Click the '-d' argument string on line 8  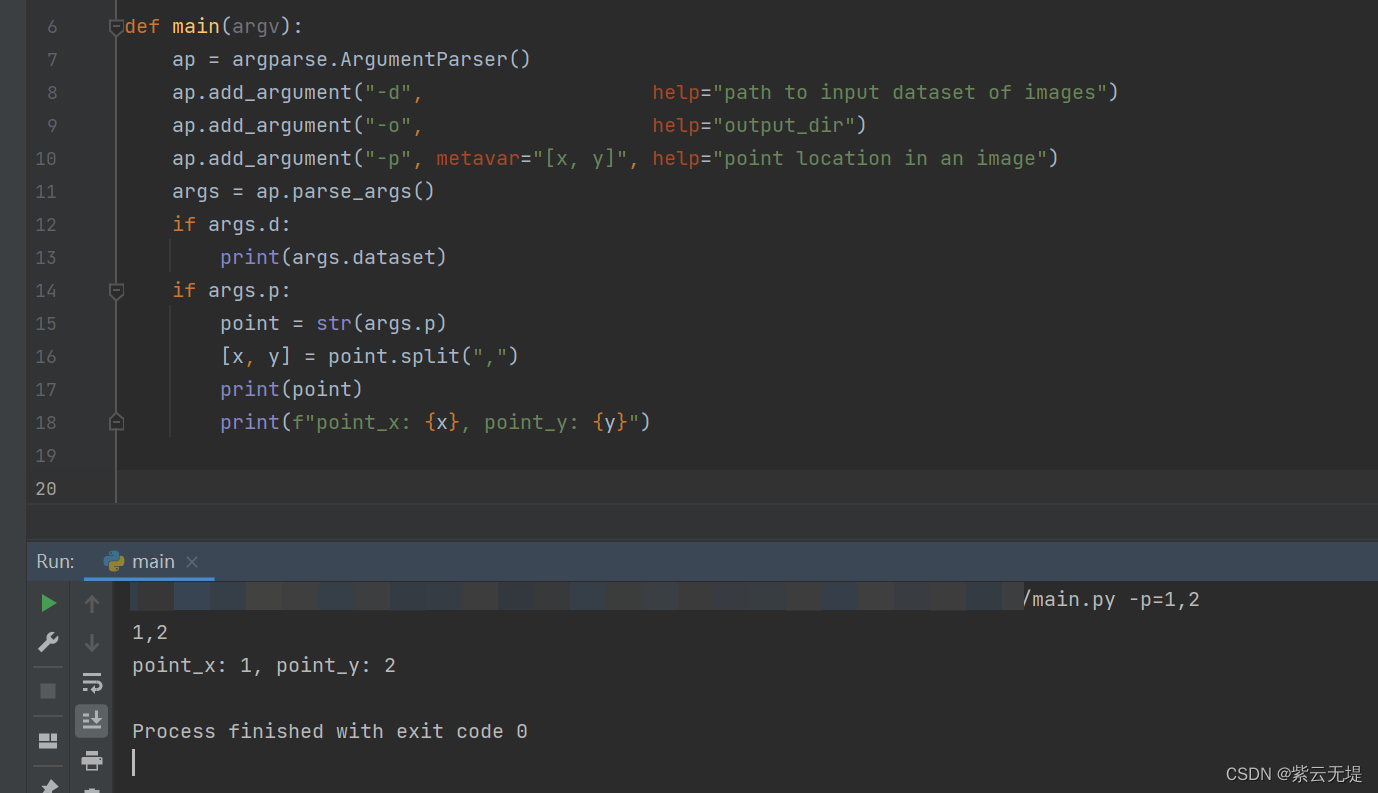coord(387,93)
